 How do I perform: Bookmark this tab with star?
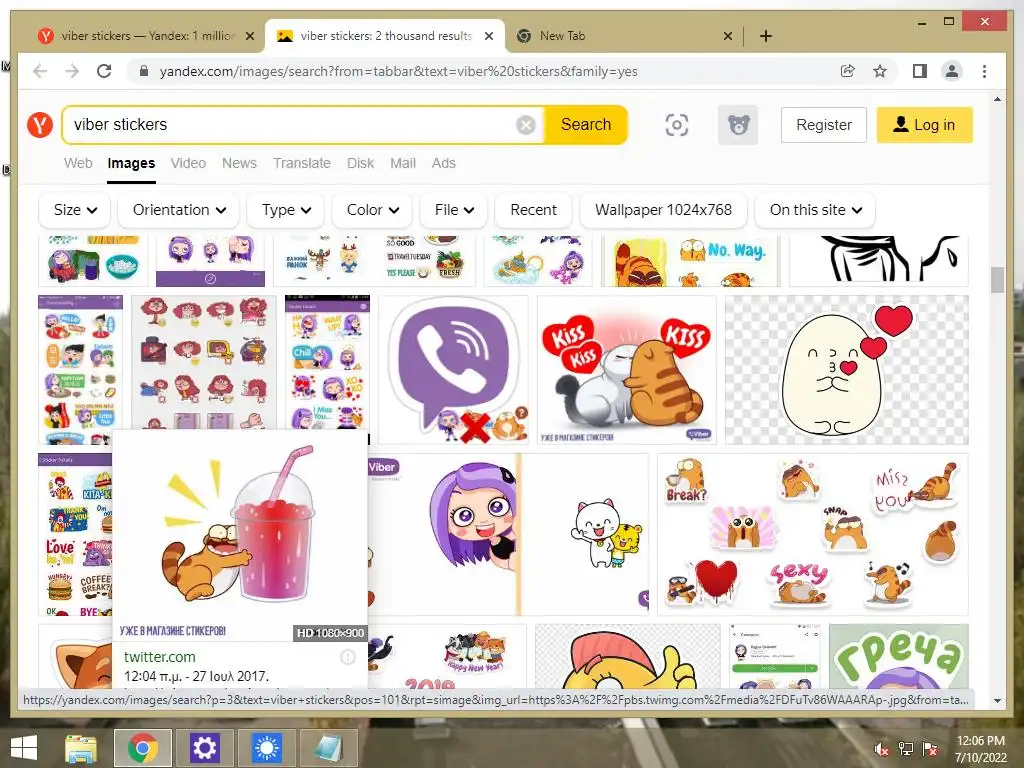880,71
